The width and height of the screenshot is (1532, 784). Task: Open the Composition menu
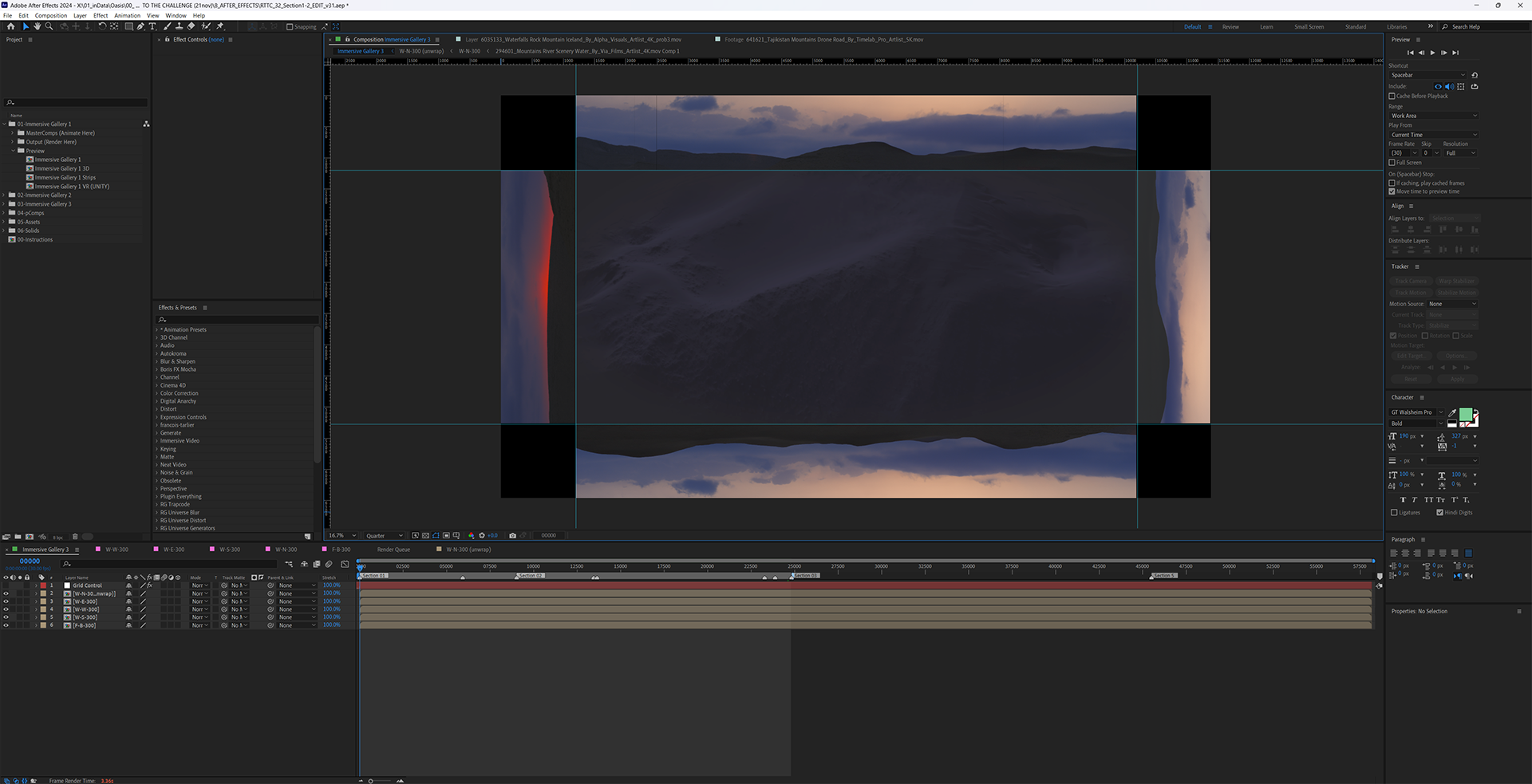51,15
